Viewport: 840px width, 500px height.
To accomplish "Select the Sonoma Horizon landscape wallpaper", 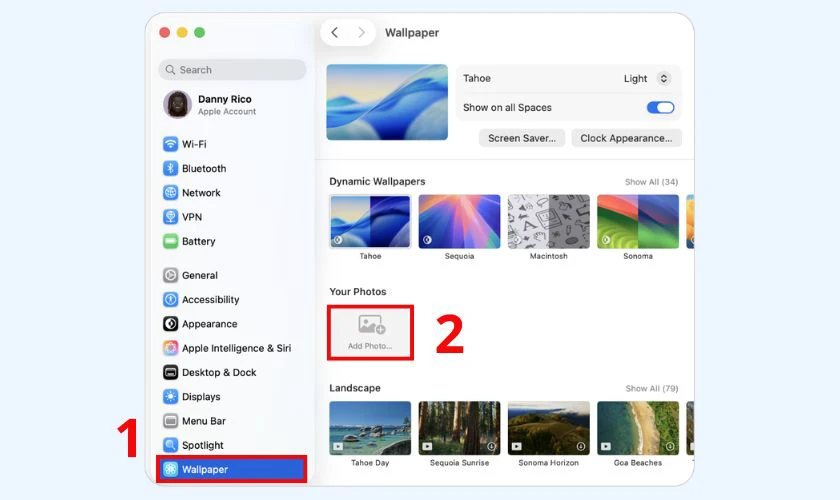I will pyautogui.click(x=549, y=428).
